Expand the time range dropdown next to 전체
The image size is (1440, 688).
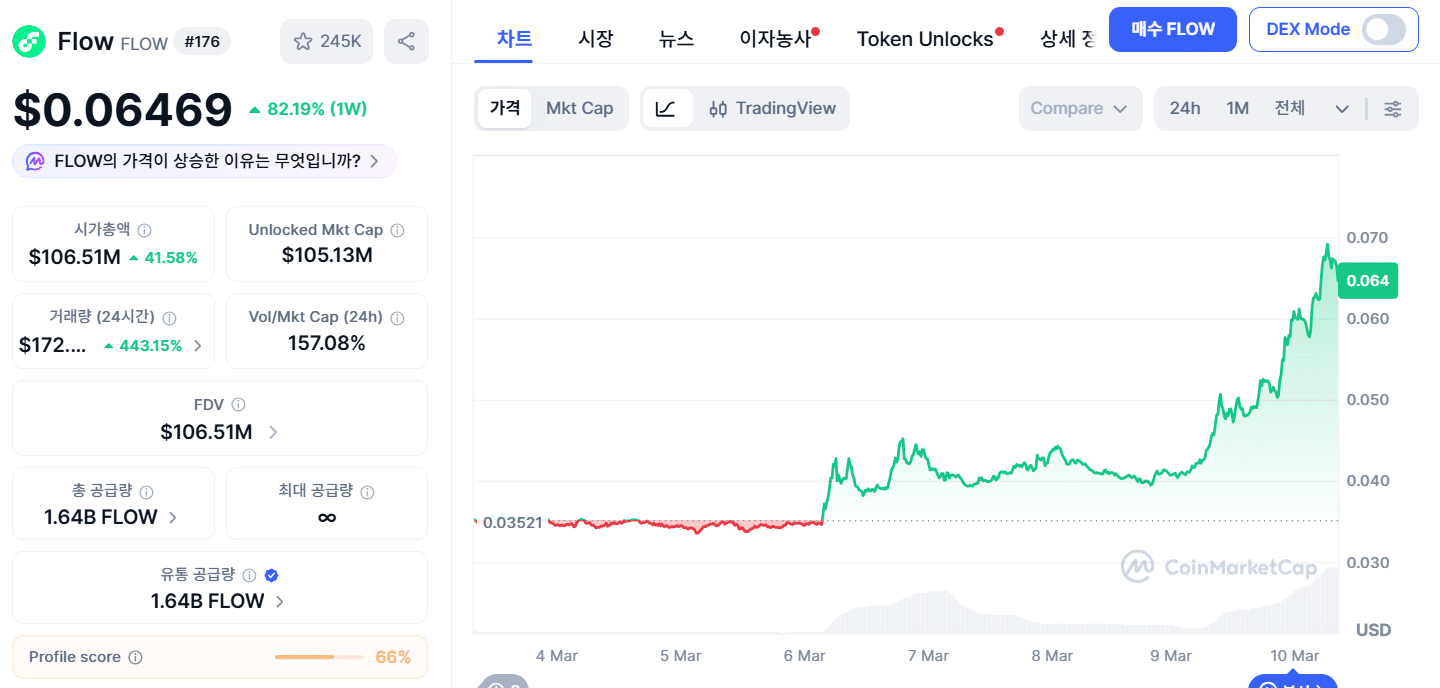(1341, 108)
